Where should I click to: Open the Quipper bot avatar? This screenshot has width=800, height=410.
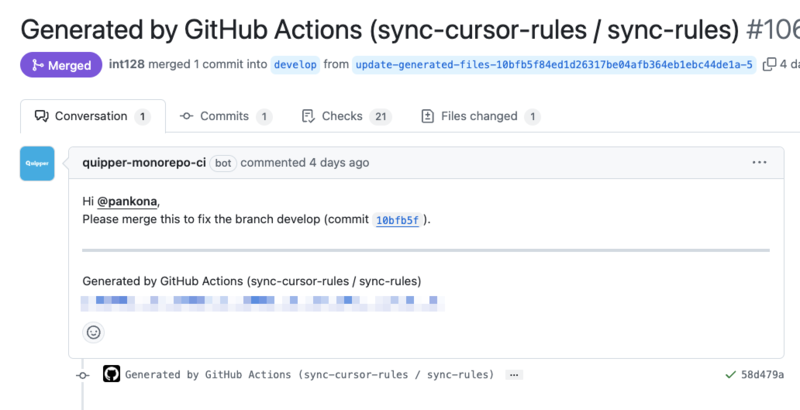(x=37, y=164)
